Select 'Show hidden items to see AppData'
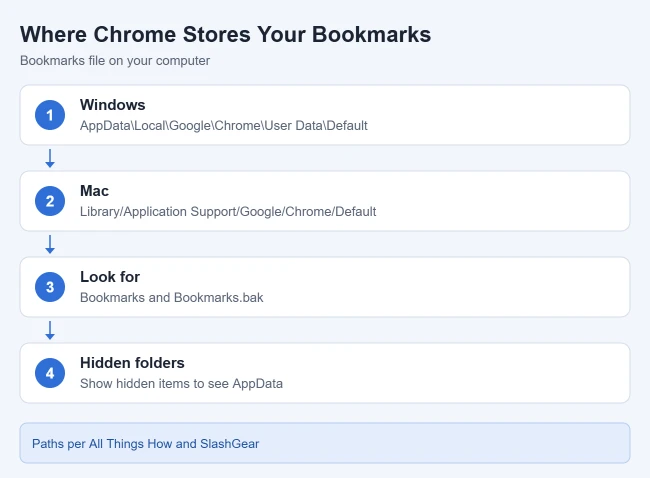Image resolution: width=650 pixels, height=478 pixels. point(182,383)
